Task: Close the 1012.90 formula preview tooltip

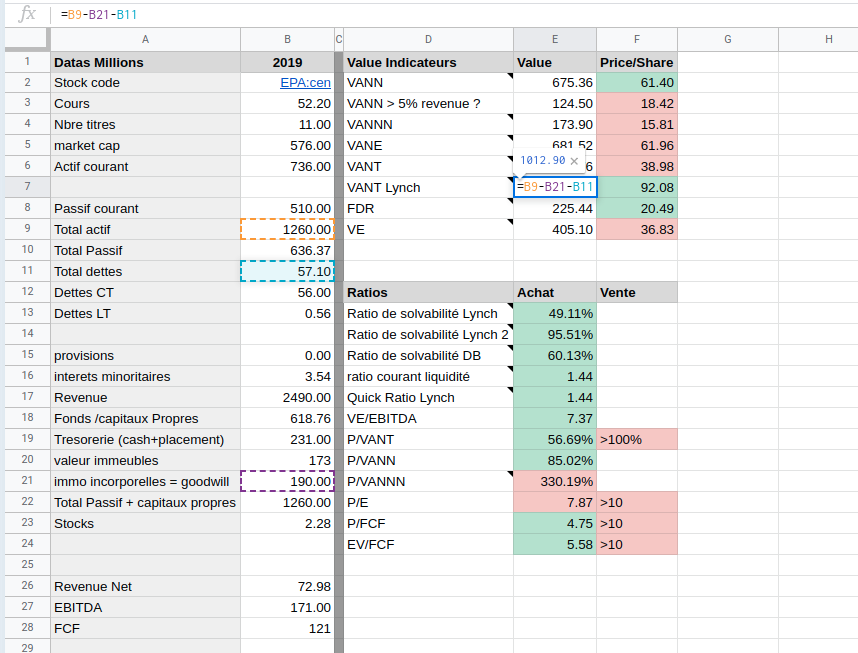Action: (575, 160)
